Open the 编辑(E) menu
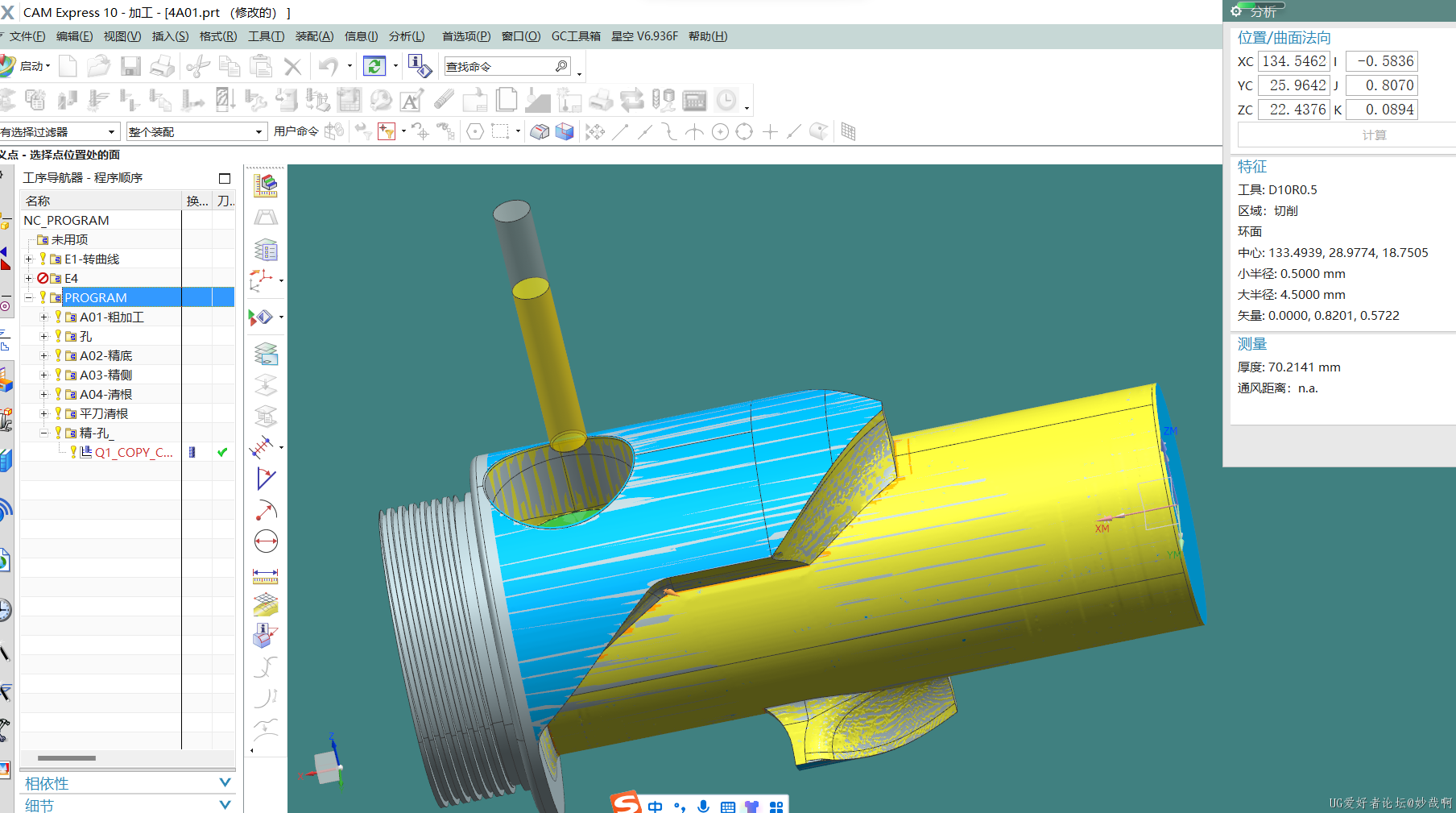 [75, 36]
